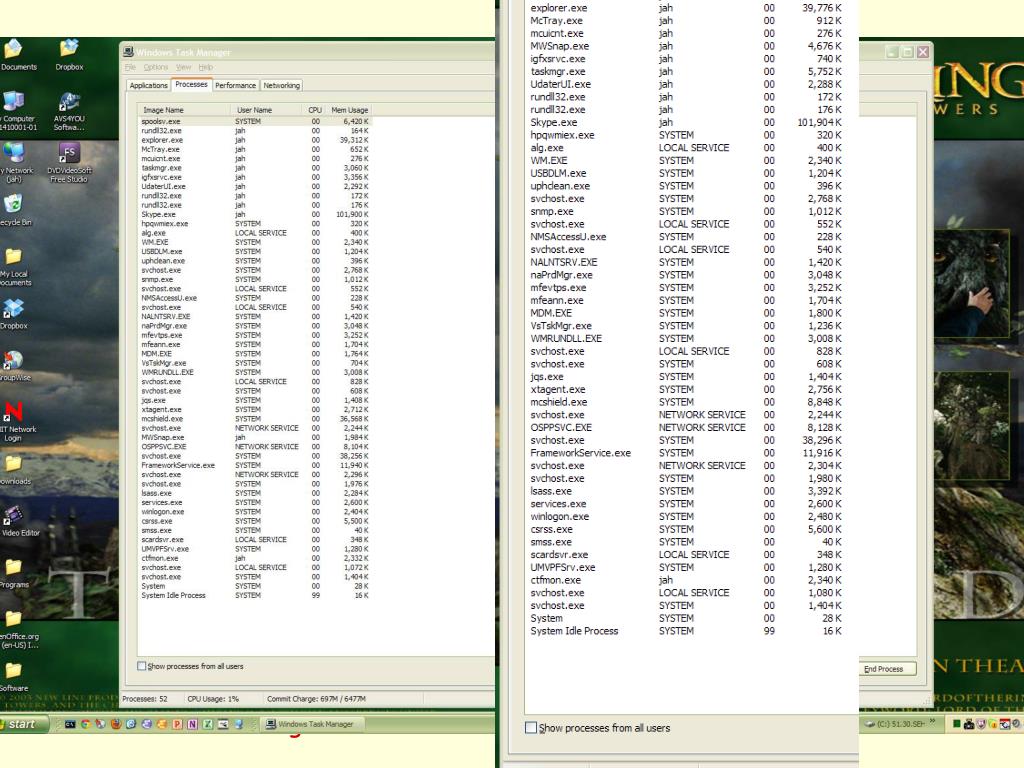Select explorer.exe in the enlarged process list
Viewport: 1024px width, 768px height.
point(686,8)
